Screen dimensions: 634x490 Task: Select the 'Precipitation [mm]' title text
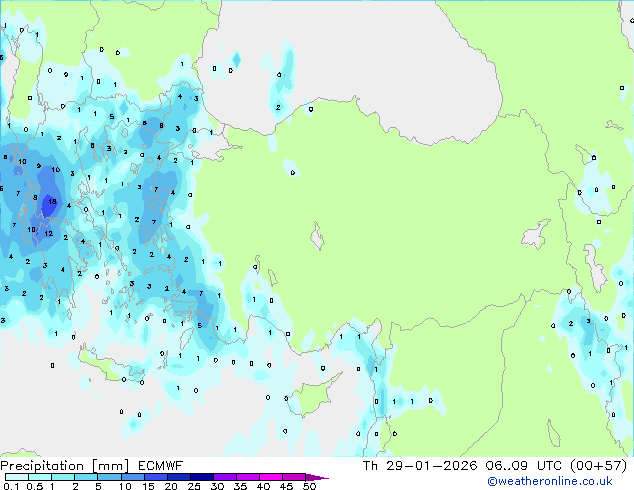pos(65,466)
